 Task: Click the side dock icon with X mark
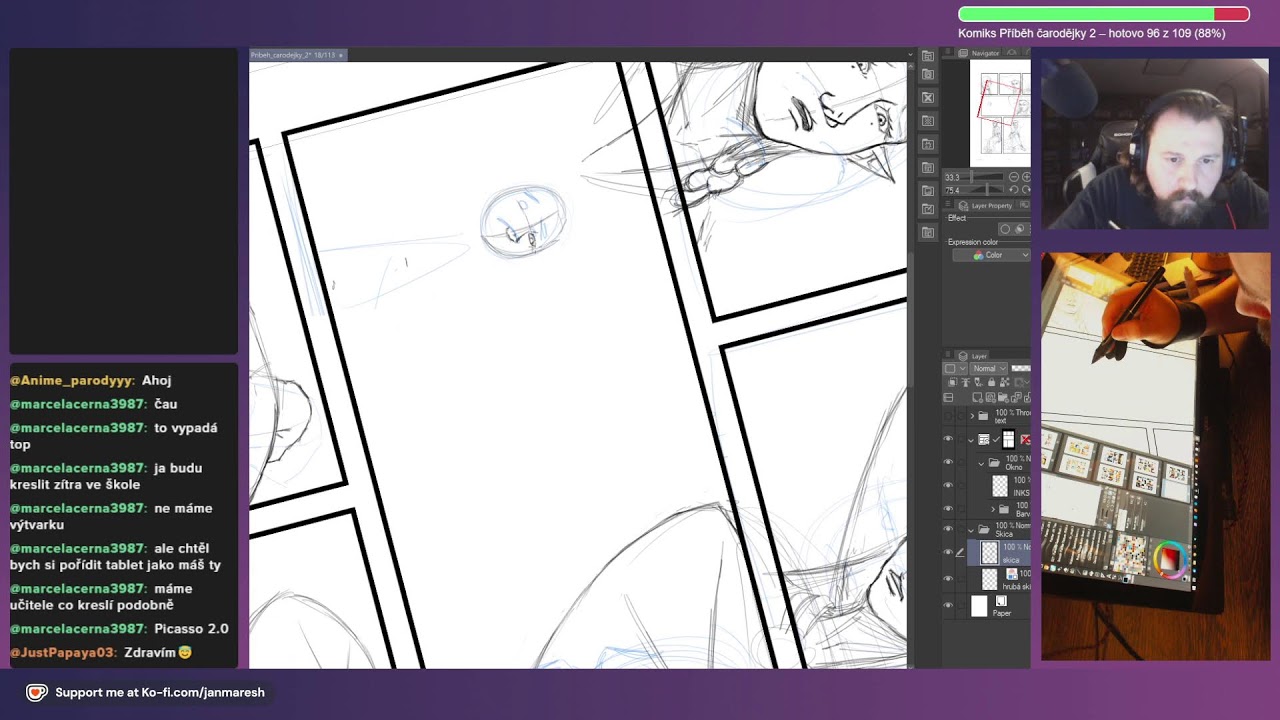[x=927, y=98]
